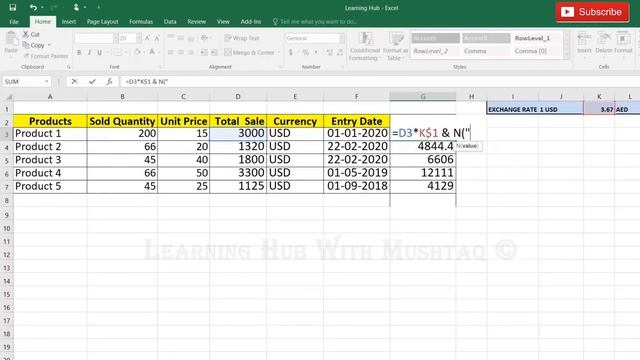Bottom-align cell text

[191, 38]
